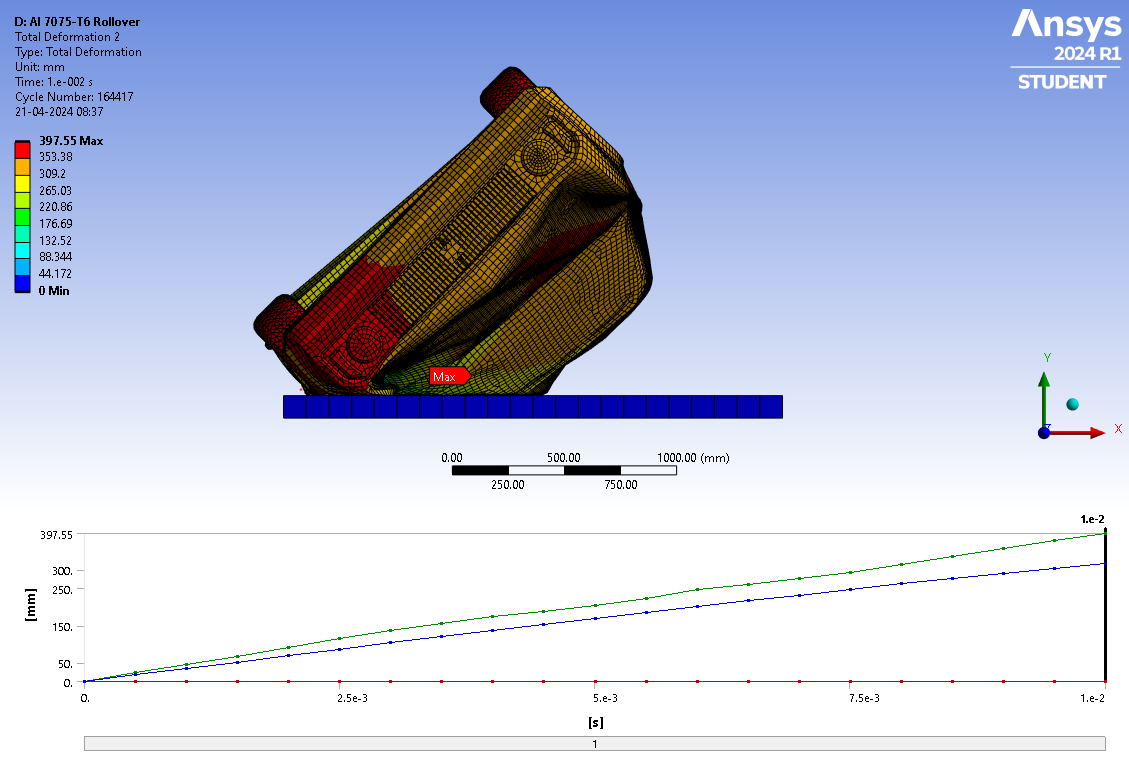Click the triad's blue Z axis dot
Viewport: 1129px width, 763px height.
[1044, 433]
